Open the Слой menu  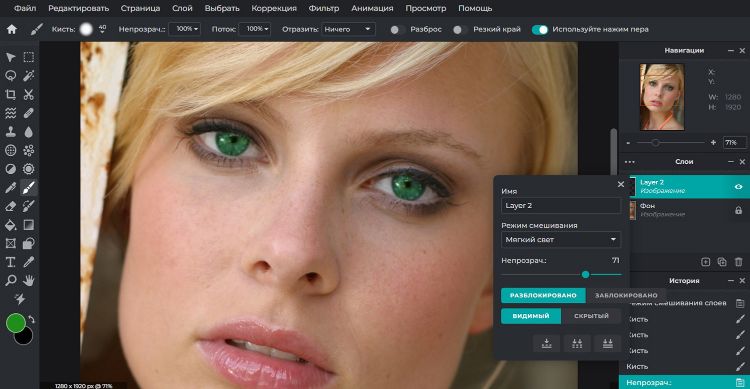pos(182,8)
